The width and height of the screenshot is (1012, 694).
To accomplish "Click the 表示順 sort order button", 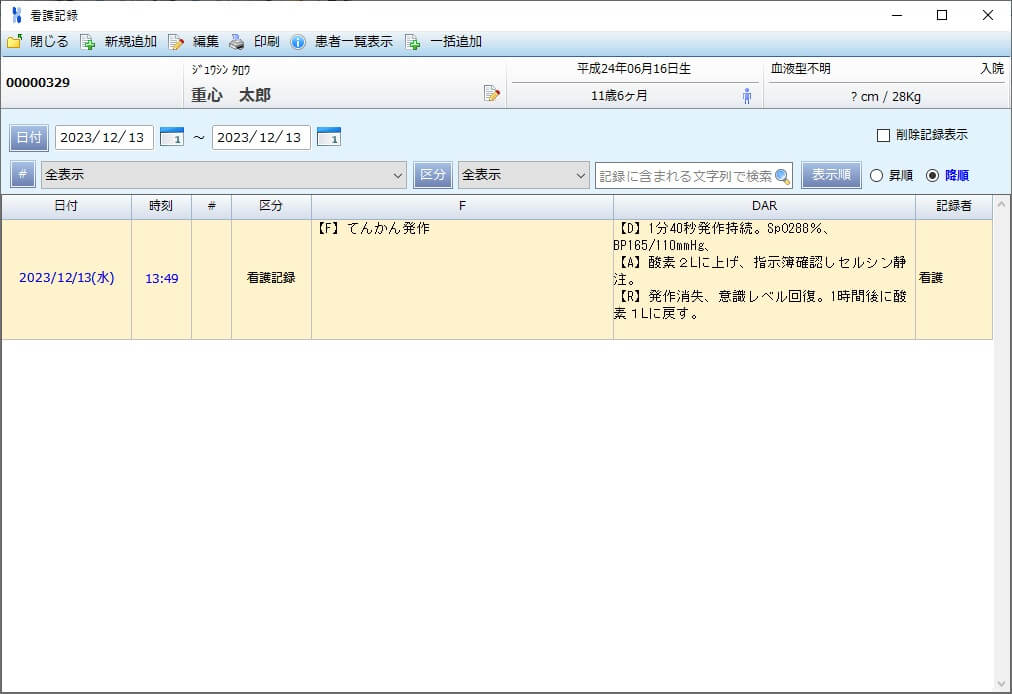I will click(x=831, y=173).
